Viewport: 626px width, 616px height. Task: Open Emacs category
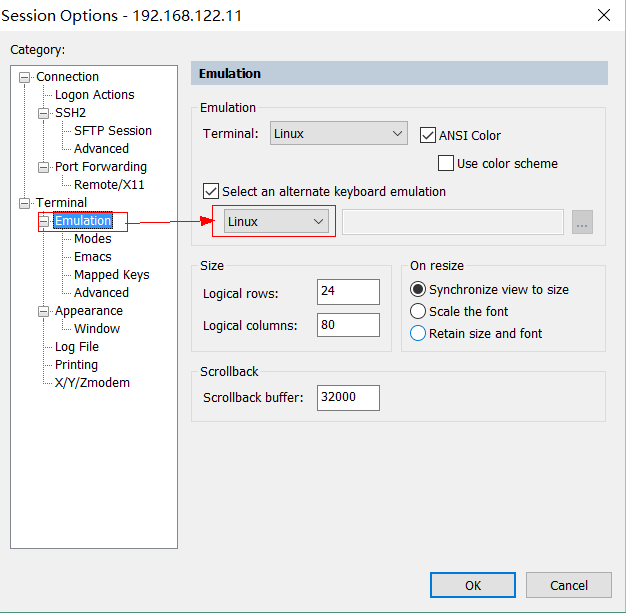pyautogui.click(x=93, y=257)
